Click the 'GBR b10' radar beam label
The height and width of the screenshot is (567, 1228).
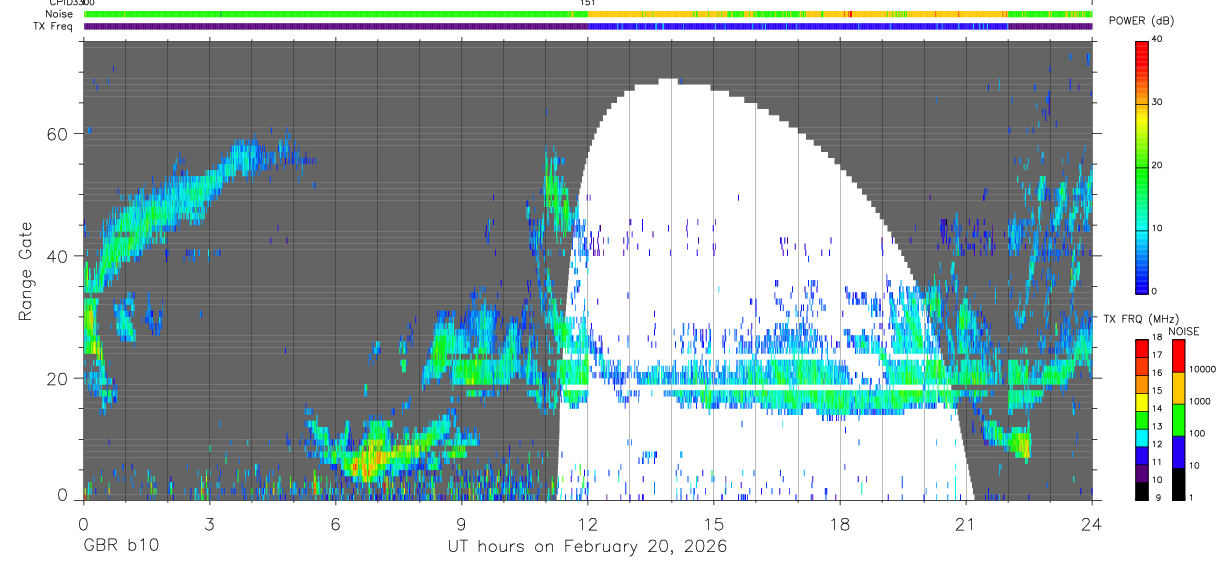click(x=120, y=547)
